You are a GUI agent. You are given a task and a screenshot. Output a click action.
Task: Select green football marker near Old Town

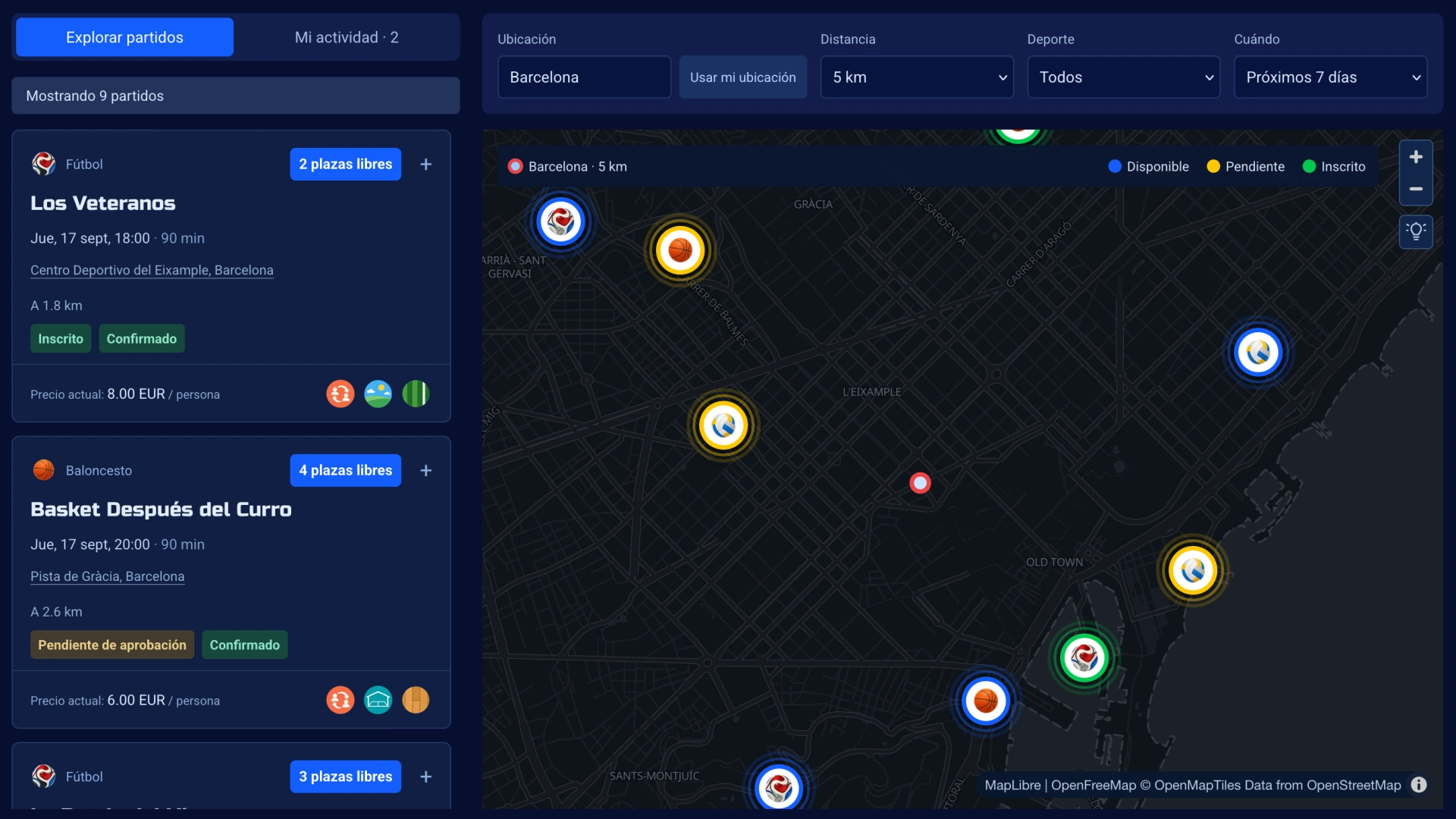(x=1084, y=657)
